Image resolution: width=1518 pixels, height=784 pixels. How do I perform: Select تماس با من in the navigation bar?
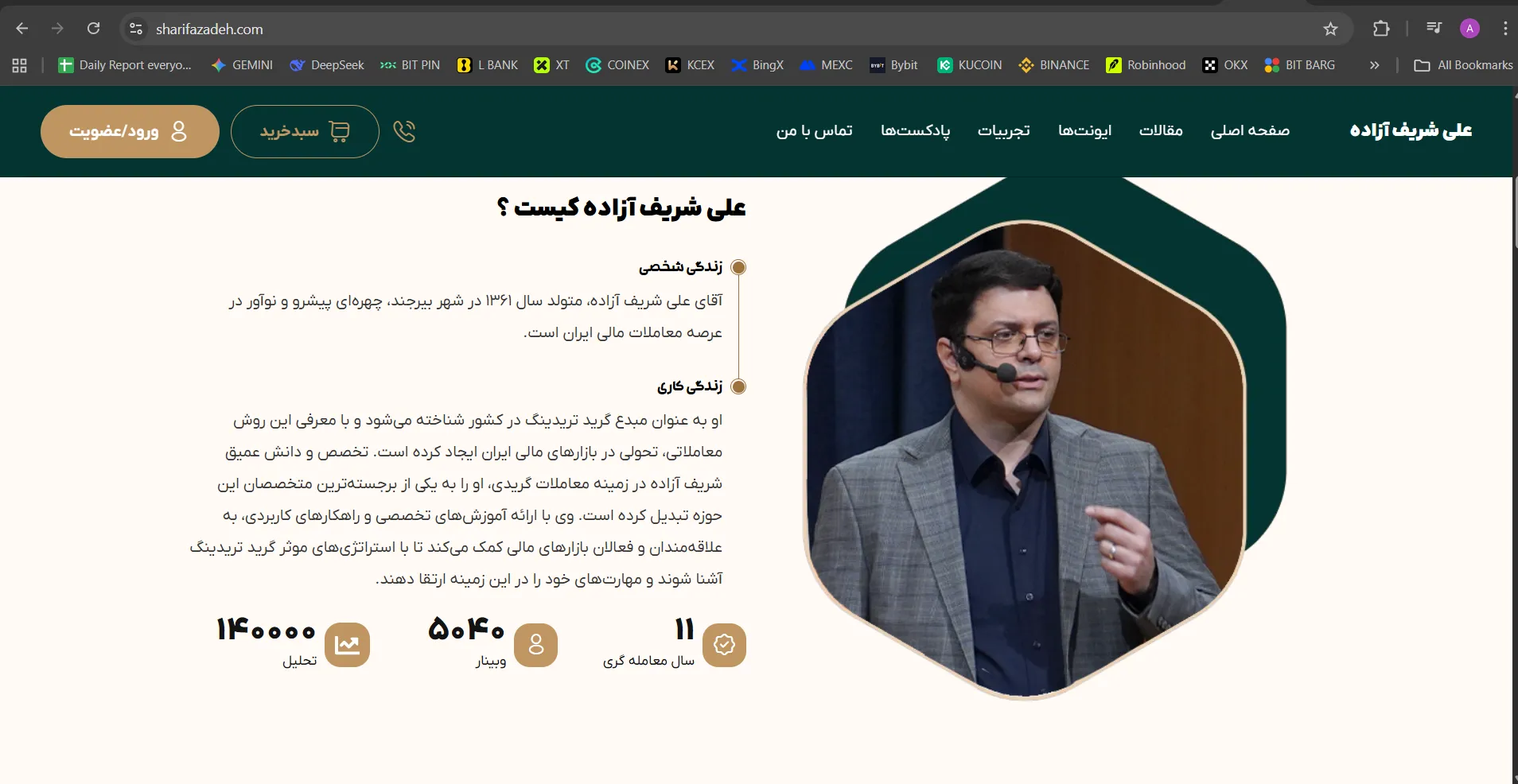click(x=814, y=130)
